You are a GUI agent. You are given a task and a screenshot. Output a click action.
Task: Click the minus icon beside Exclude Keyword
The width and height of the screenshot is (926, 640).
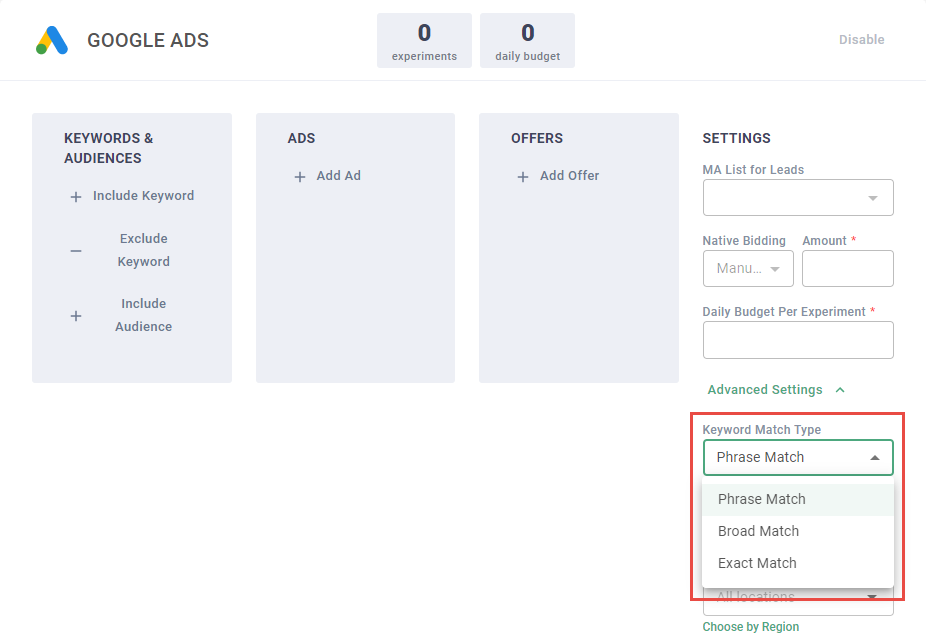point(76,251)
